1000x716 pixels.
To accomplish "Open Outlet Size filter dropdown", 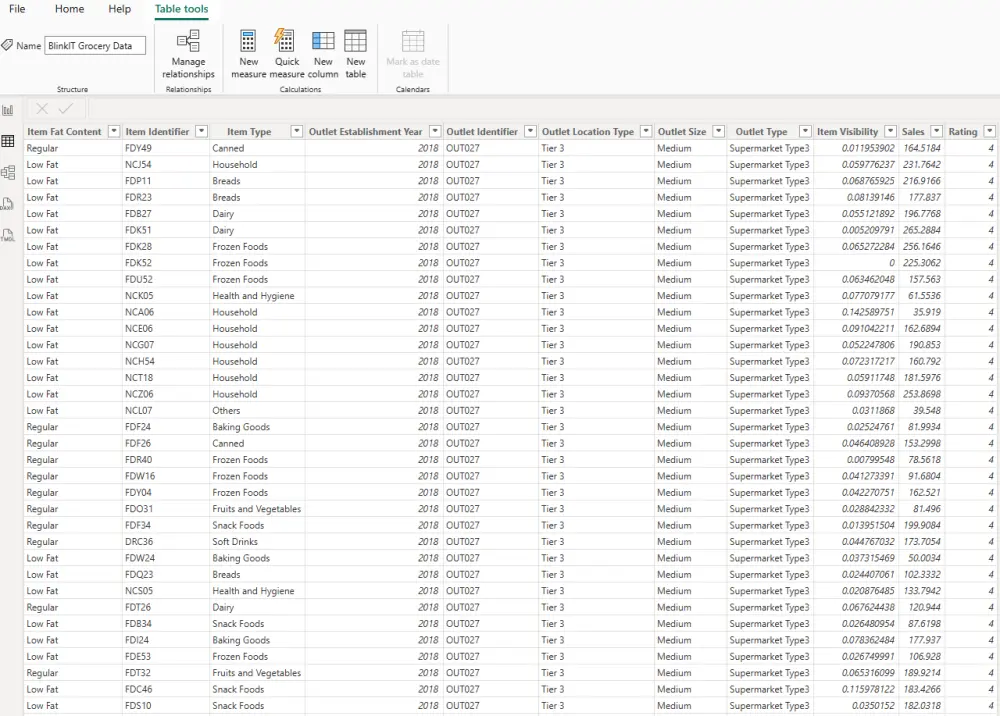I will point(719,131).
